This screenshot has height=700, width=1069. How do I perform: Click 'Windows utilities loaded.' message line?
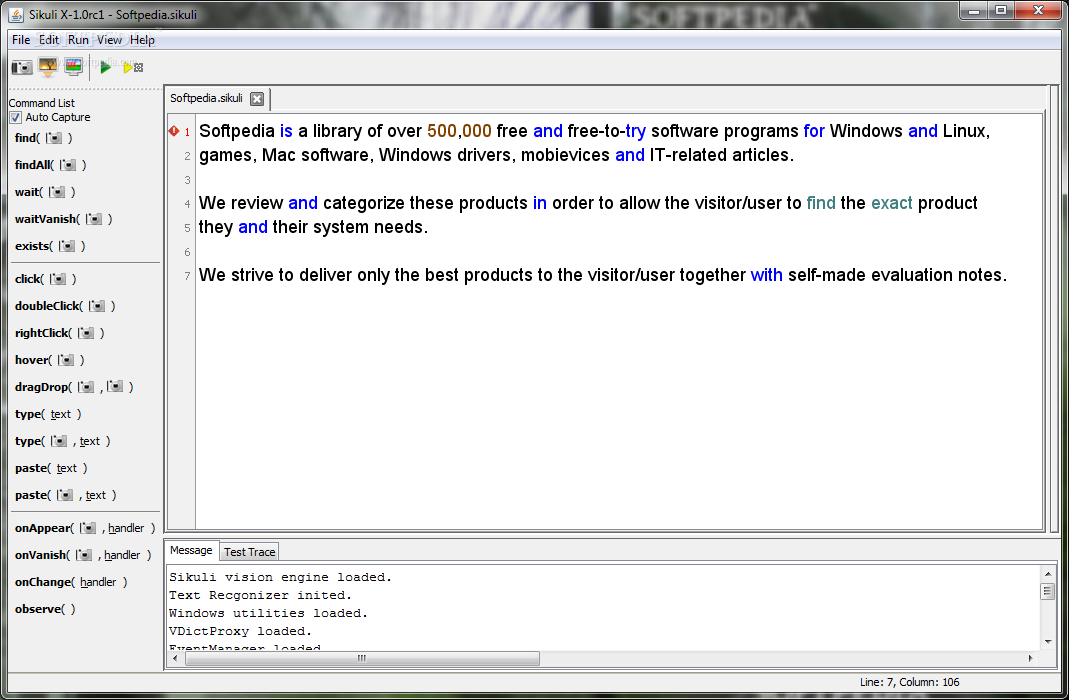click(269, 613)
